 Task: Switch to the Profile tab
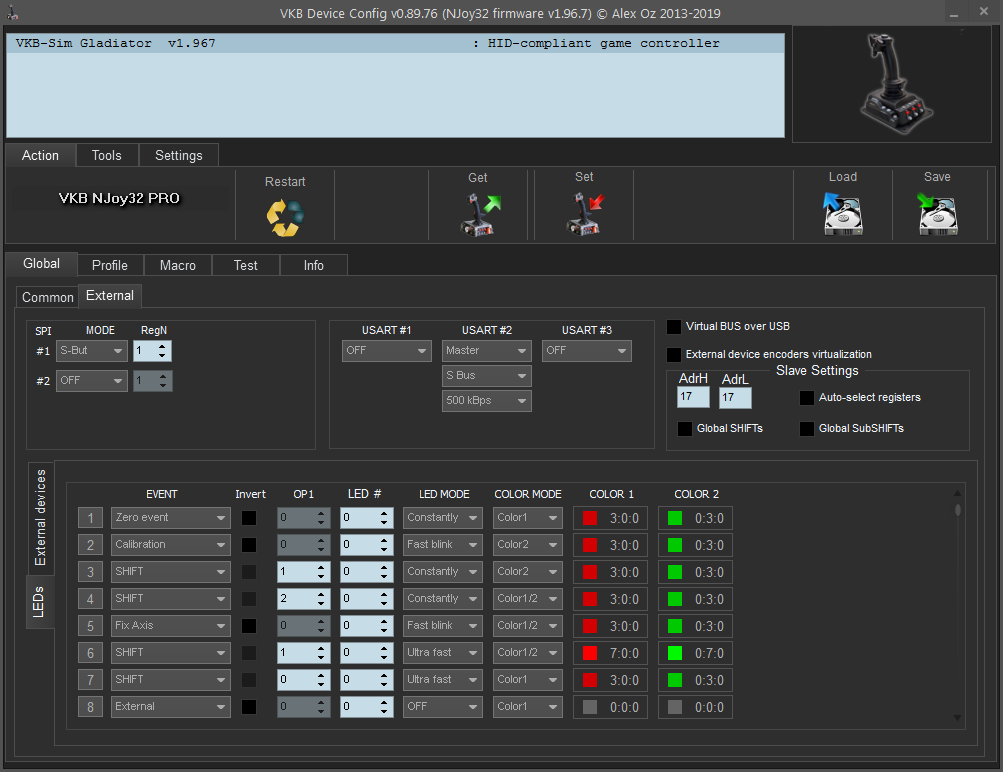(110, 265)
